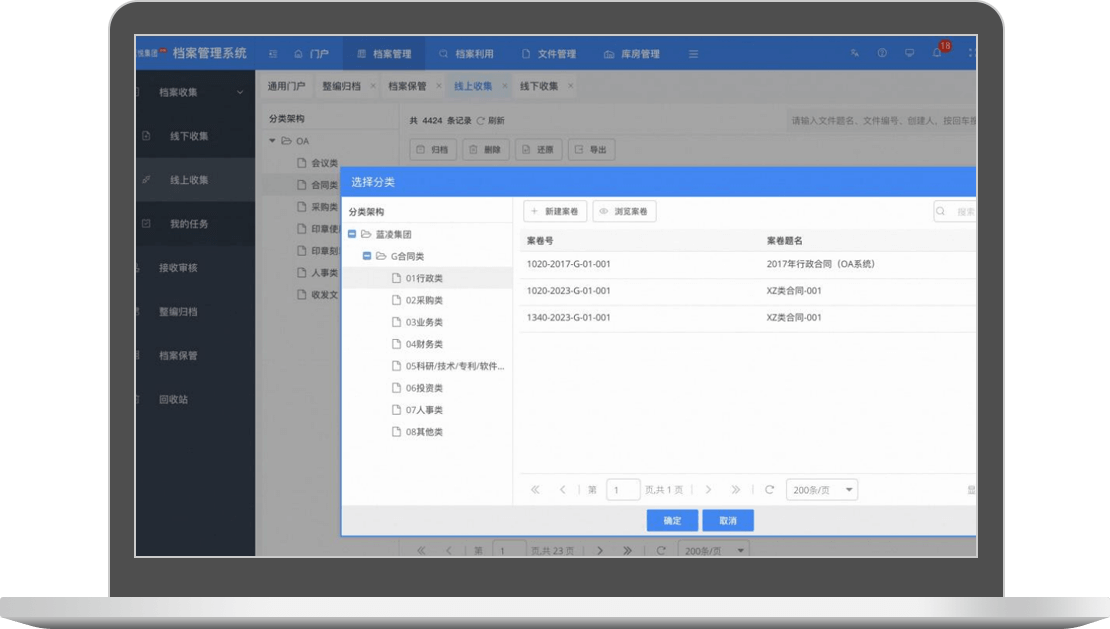Viewport: 1110px width, 629px height.
Task: Click the refresh icon in dialog pagination
Action: pos(769,490)
